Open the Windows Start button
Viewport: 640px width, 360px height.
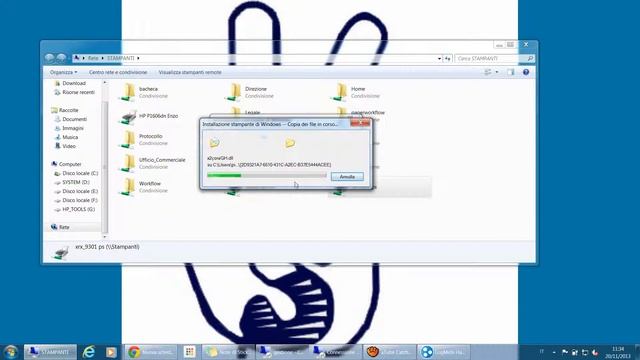point(11,352)
